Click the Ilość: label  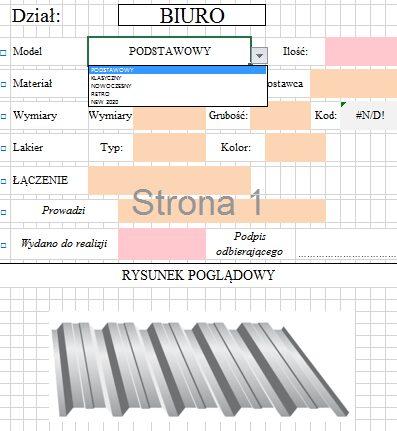295,51
